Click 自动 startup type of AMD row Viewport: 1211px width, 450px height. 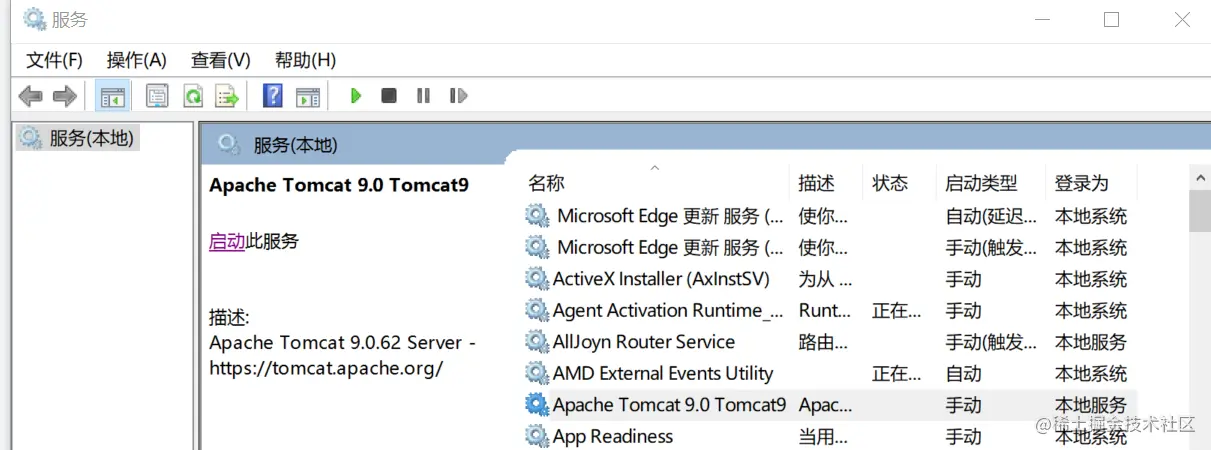click(964, 373)
